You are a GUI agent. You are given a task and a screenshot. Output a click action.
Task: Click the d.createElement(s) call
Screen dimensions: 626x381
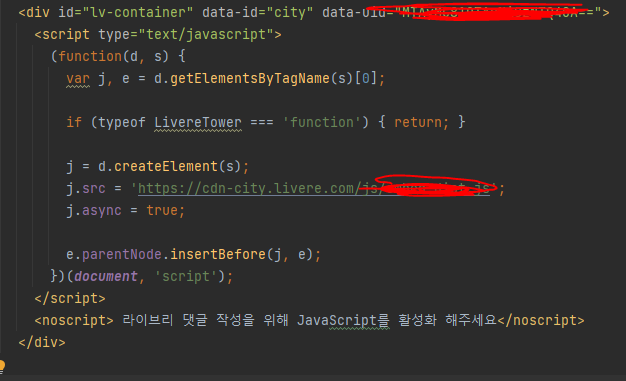(170, 166)
